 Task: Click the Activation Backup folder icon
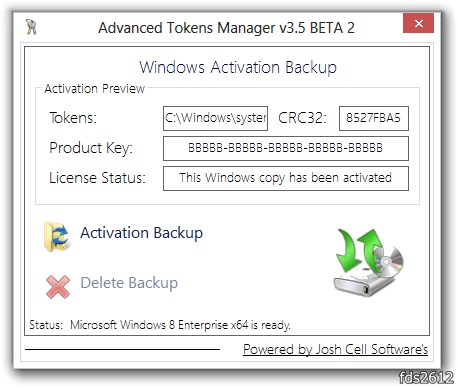point(57,236)
